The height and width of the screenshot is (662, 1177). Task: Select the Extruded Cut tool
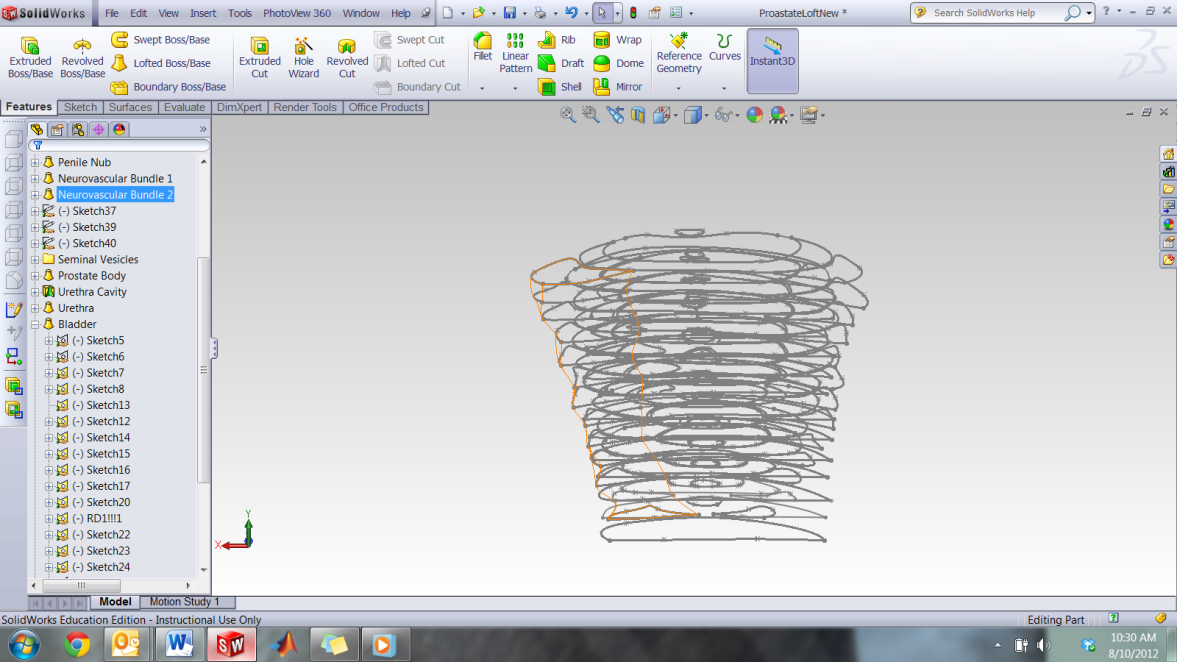coord(260,57)
